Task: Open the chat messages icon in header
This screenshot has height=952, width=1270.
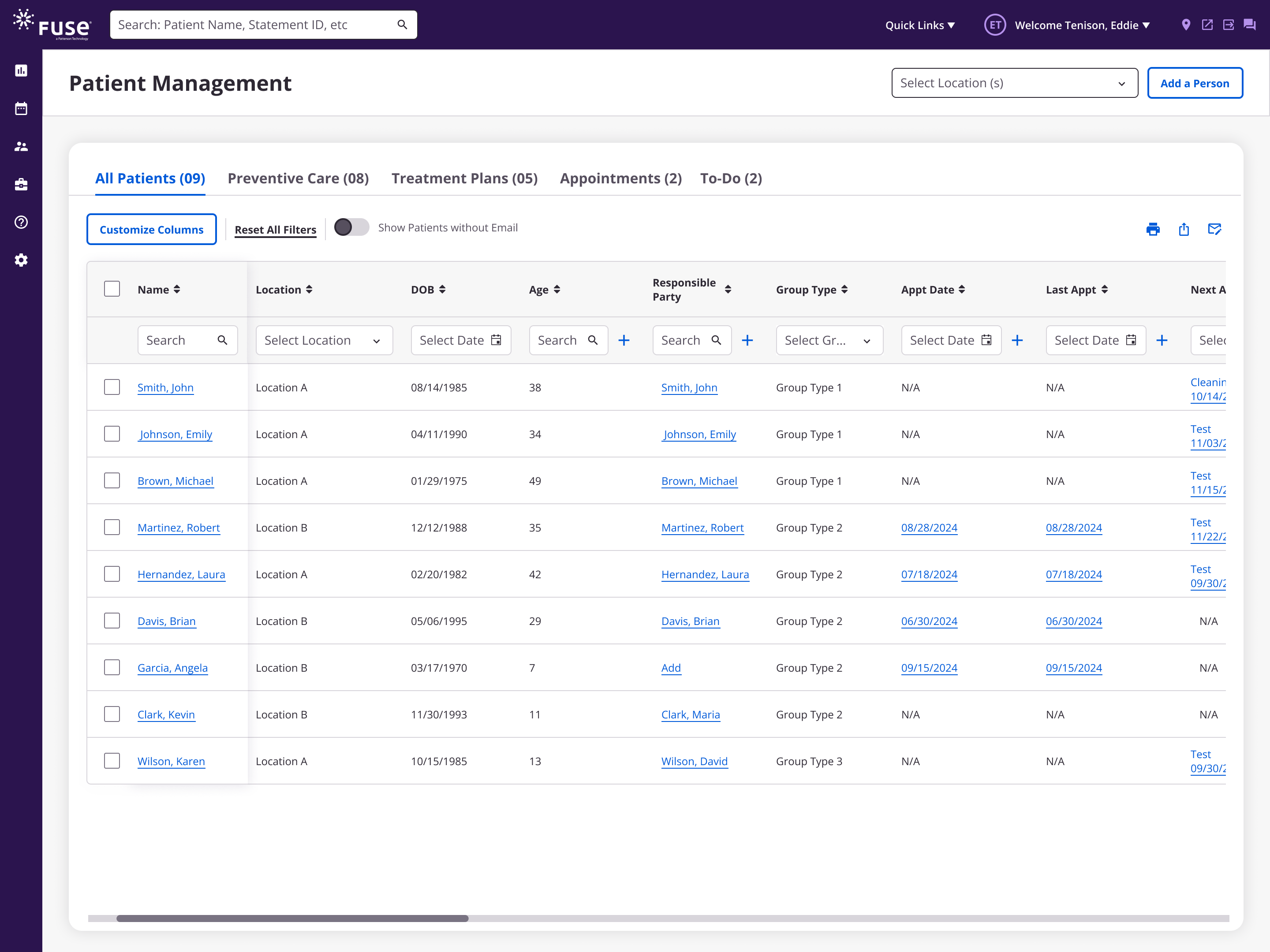Action: (x=1249, y=25)
